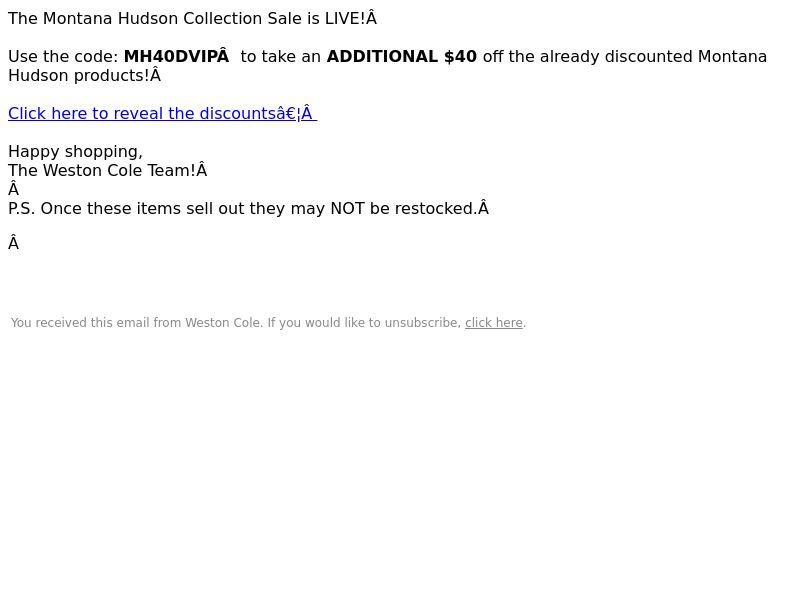
Task: Click the bold 'ADDITIONAL $40' text
Action: click(x=402, y=56)
